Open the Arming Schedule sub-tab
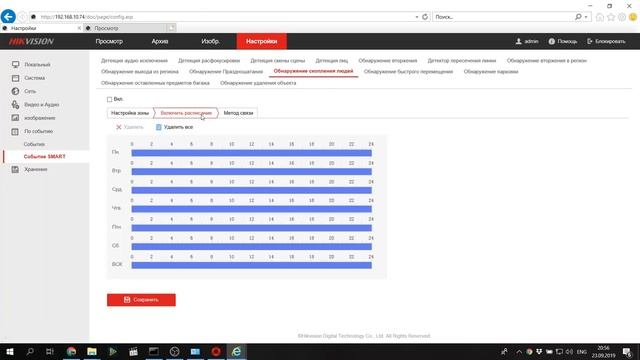The height and width of the screenshot is (360, 640). pos(186,113)
